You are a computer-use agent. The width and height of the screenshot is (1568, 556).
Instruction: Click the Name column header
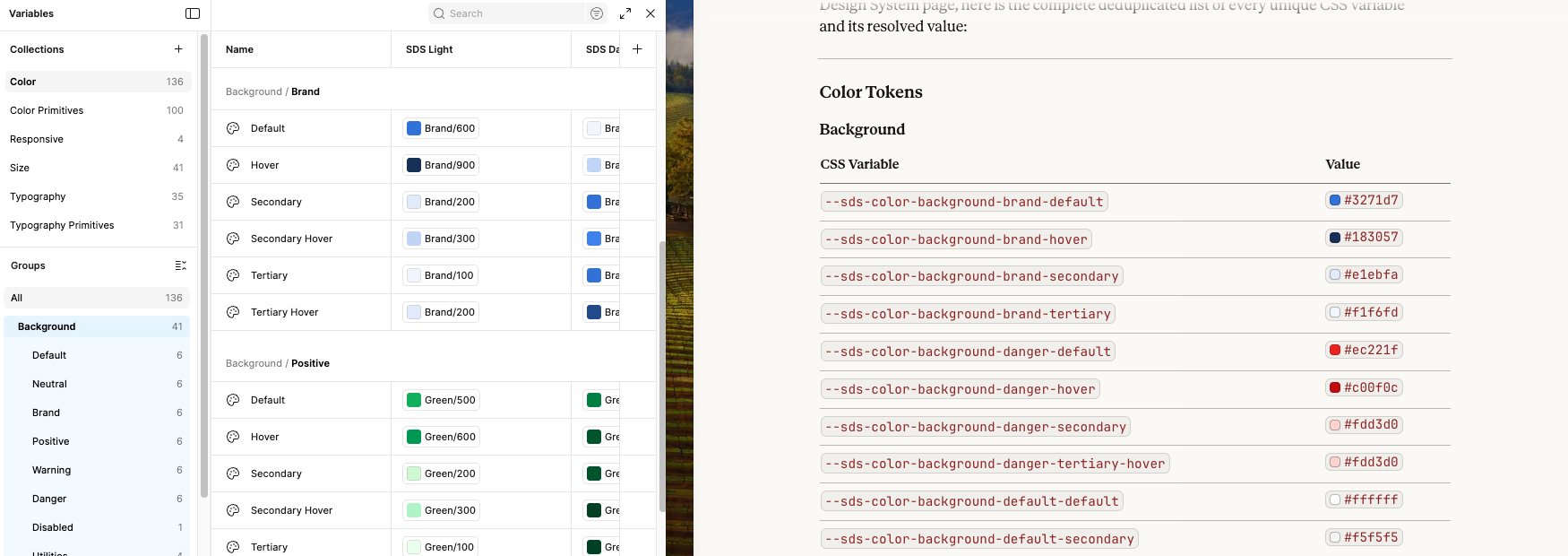301,49
